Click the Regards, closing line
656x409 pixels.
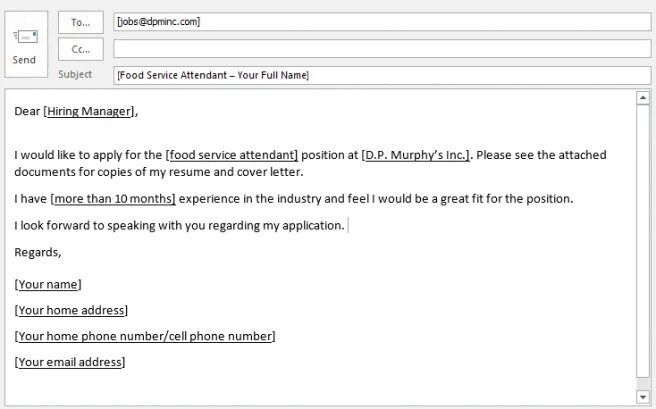[x=38, y=252]
